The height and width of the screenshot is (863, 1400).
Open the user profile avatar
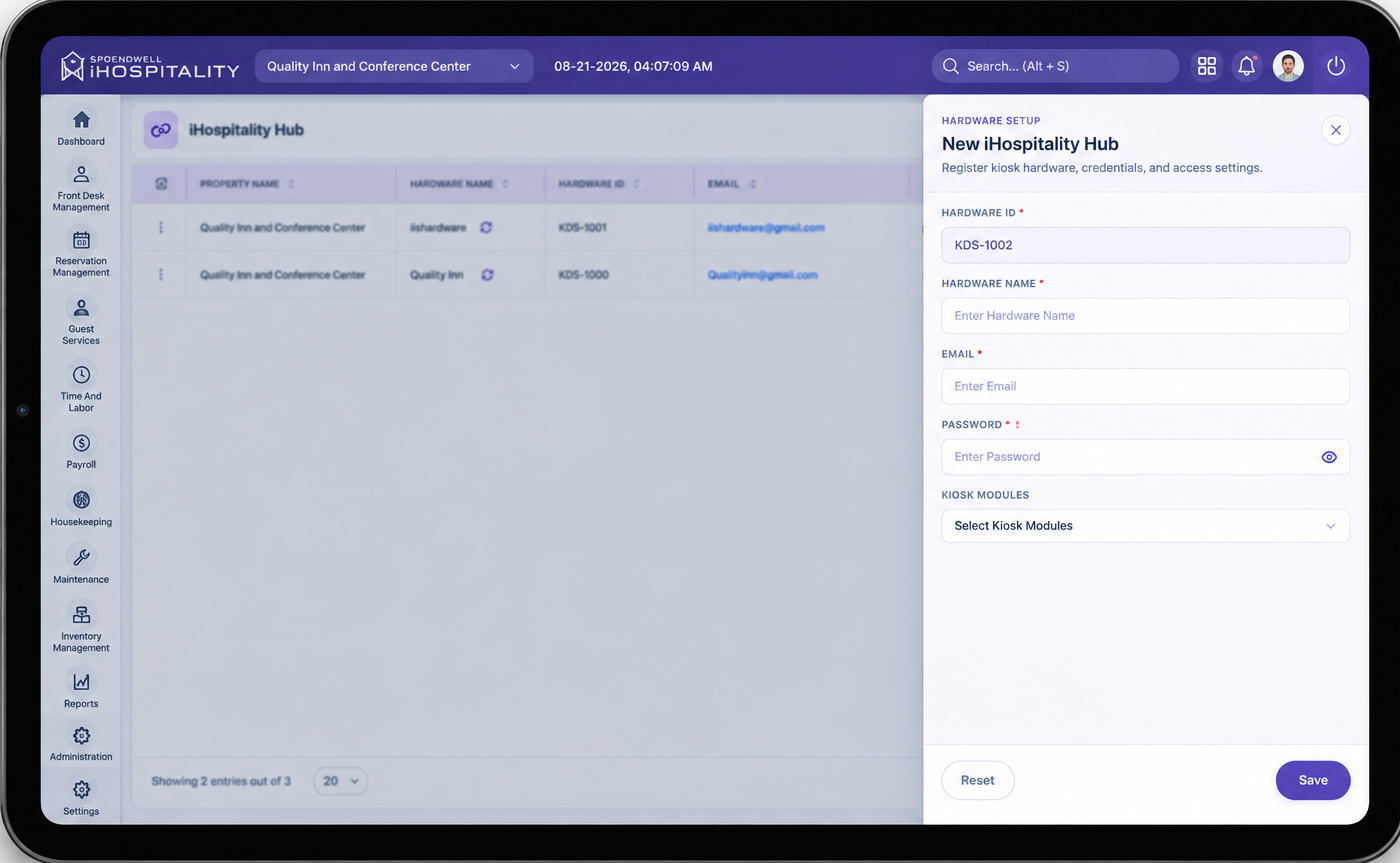(1288, 66)
